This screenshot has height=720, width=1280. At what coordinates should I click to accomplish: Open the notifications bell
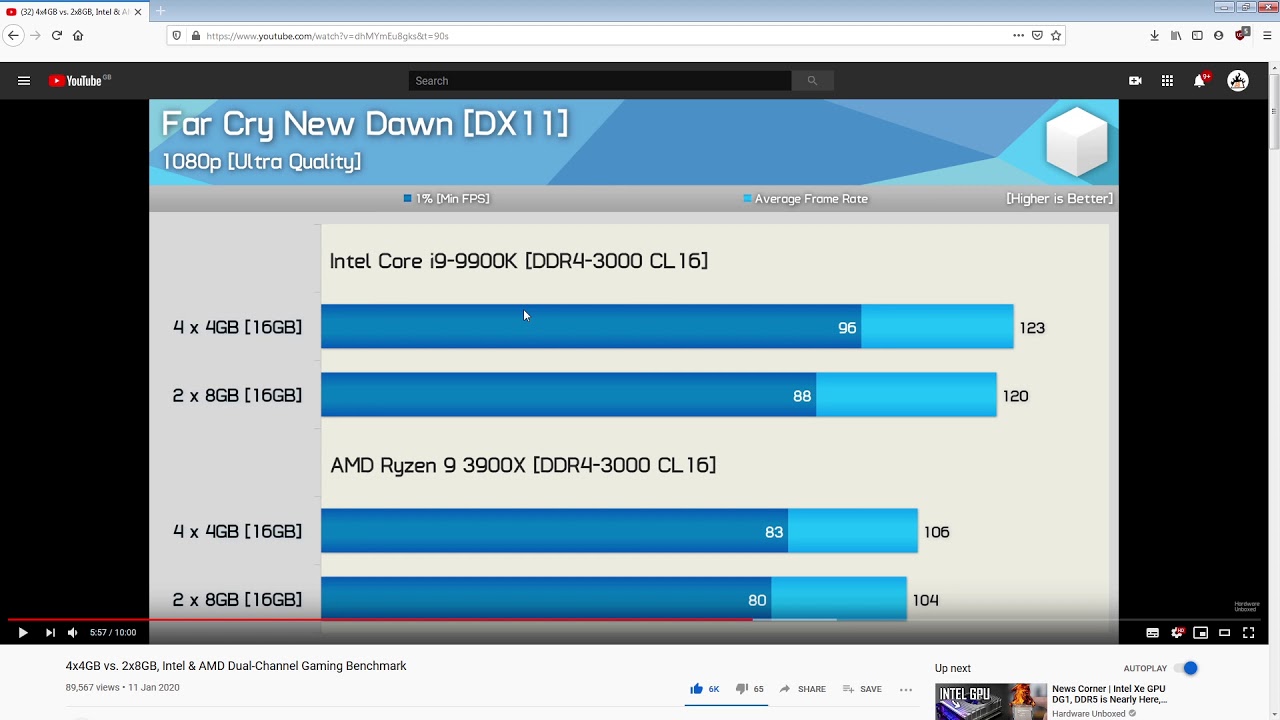pyautogui.click(x=1200, y=81)
